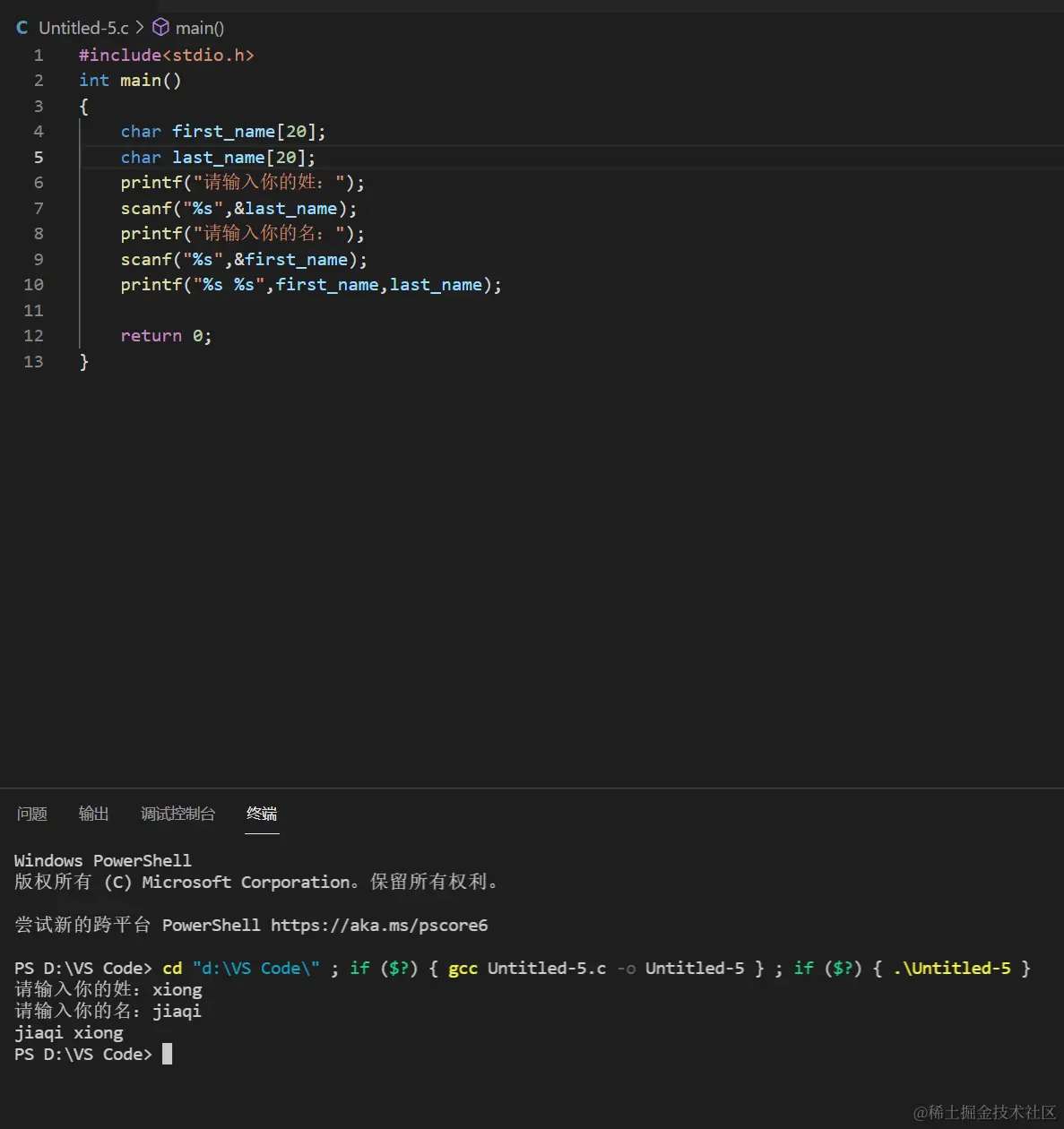Click line number 13 in gutter
Viewport: 1064px width, 1129px height.
pyautogui.click(x=33, y=362)
